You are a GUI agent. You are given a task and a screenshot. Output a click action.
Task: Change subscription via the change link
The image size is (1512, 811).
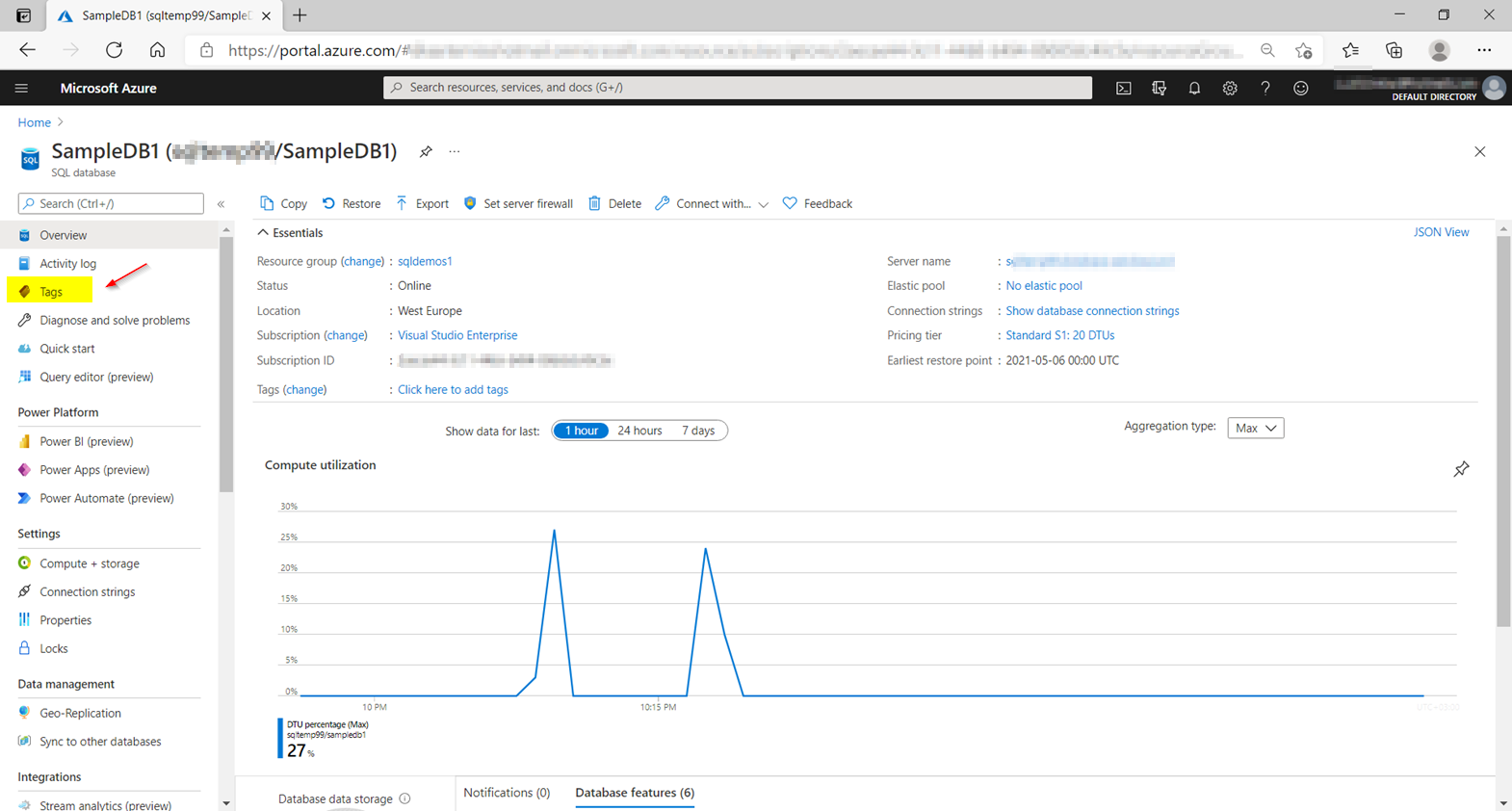click(346, 335)
